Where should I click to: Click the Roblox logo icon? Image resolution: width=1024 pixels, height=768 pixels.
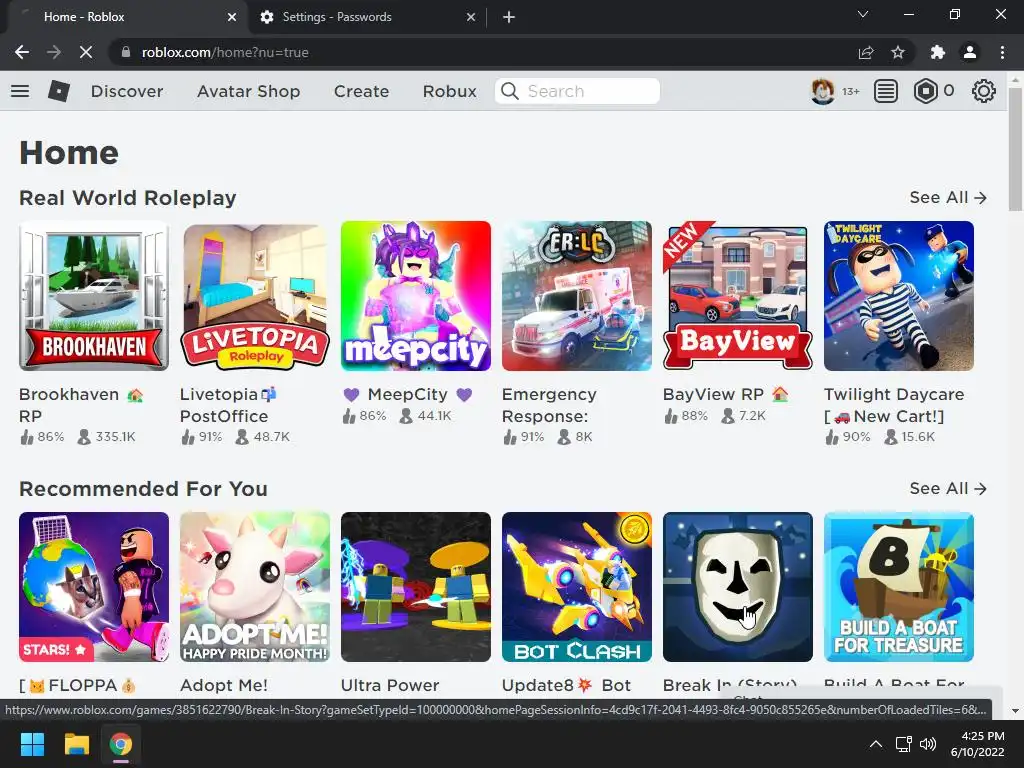(59, 91)
